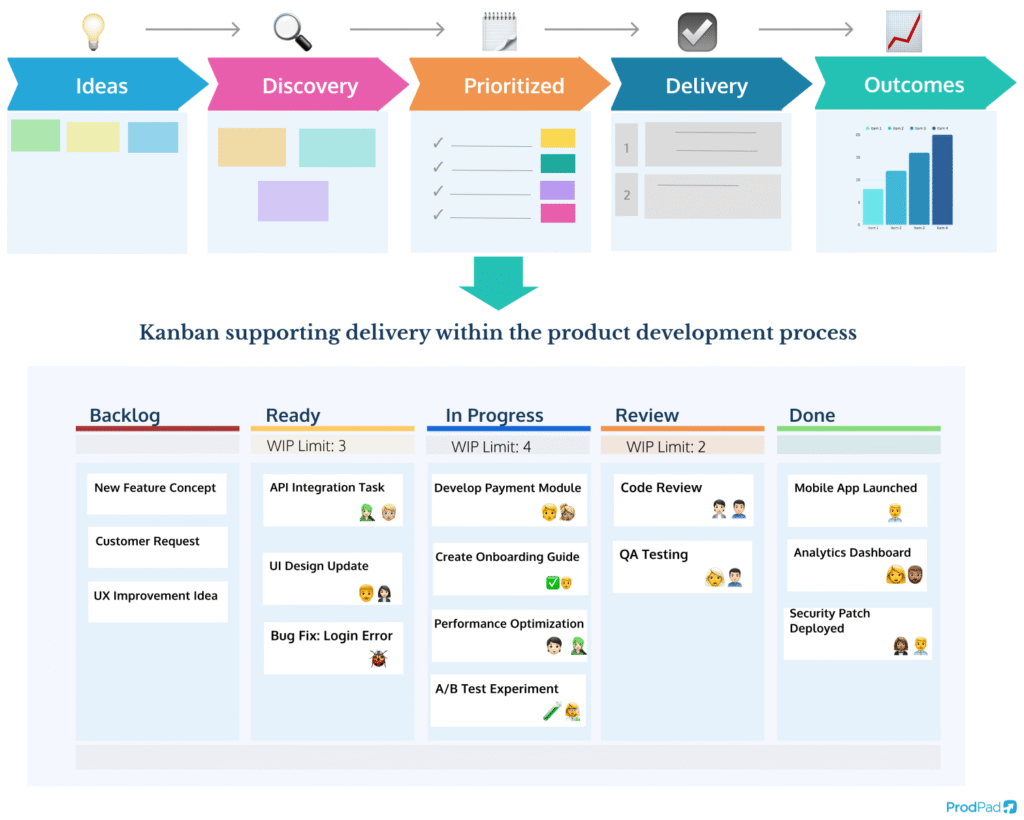Click the avatars on Security Patch Deployed card

point(911,646)
